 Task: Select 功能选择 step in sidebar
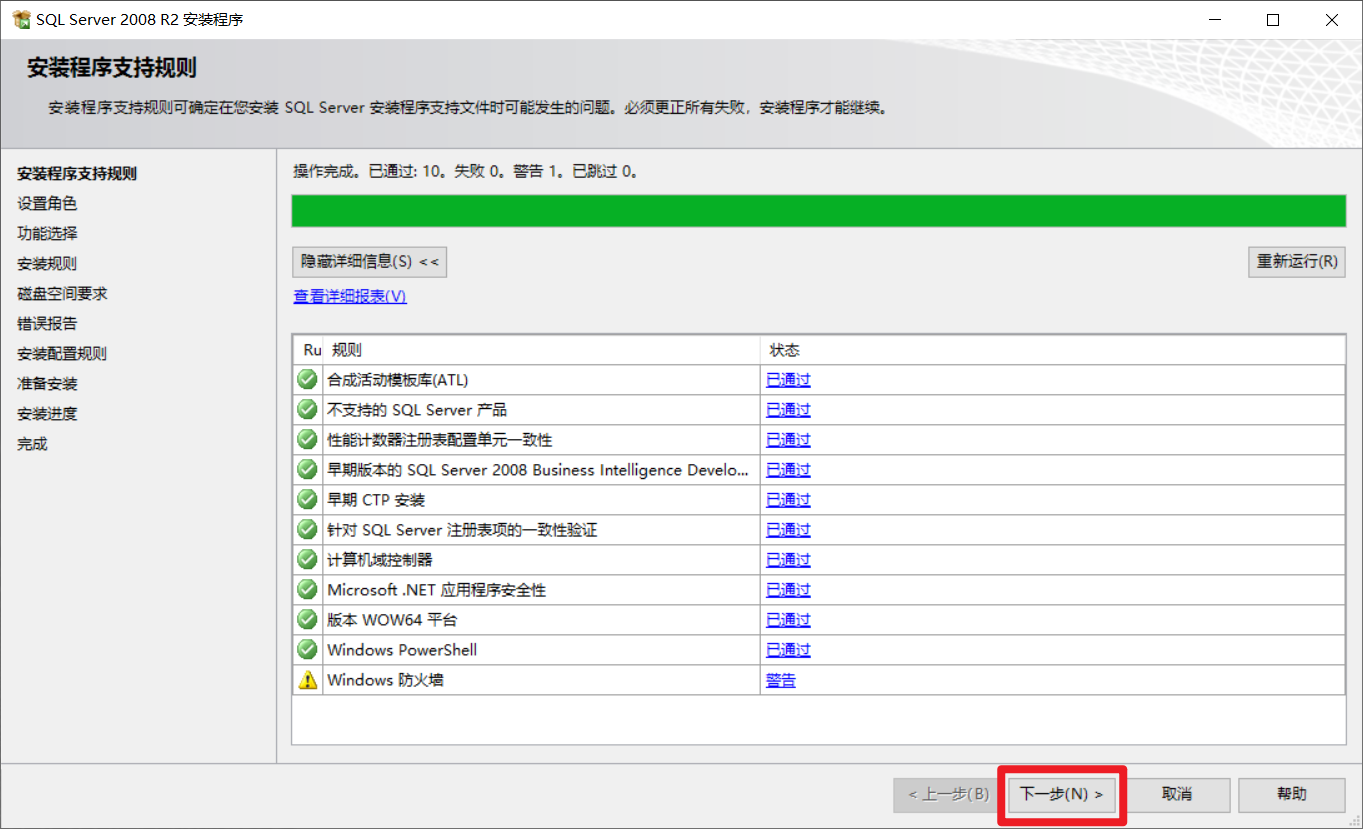[x=47, y=234]
